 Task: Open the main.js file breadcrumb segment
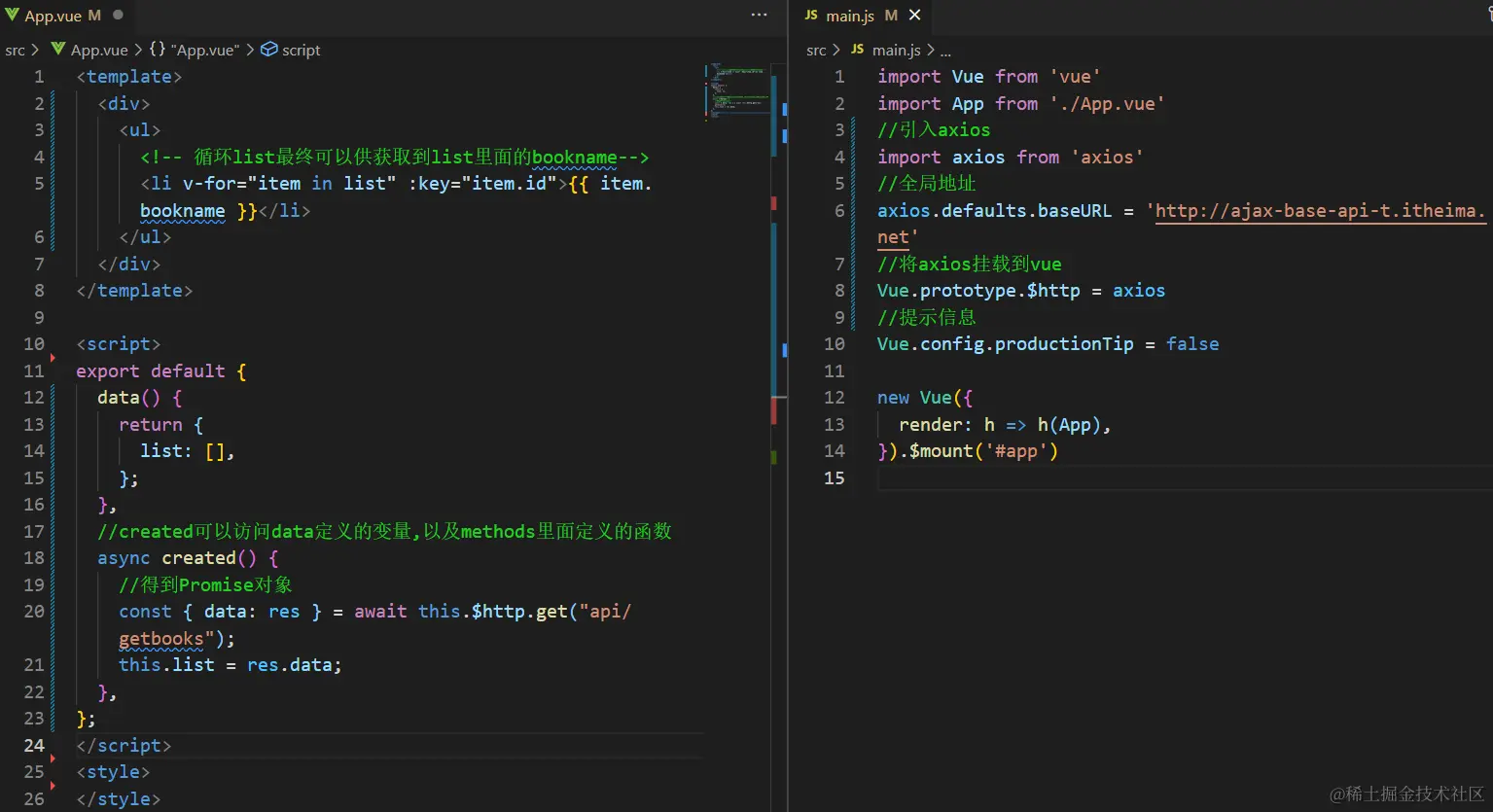coord(896,50)
